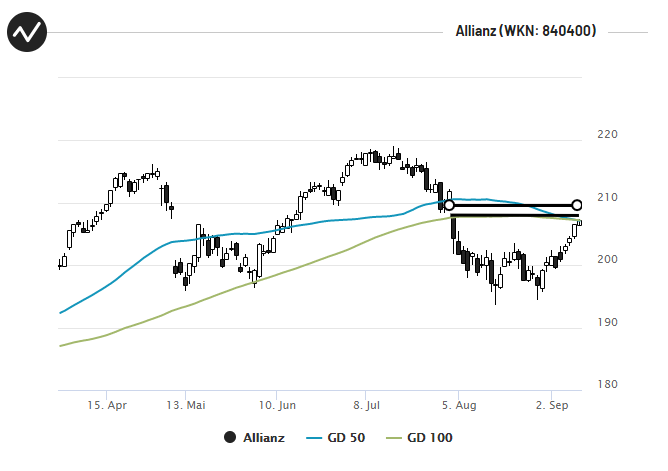Click the 2. Sep date label
Viewport: 668px width, 471px height.
(x=552, y=405)
